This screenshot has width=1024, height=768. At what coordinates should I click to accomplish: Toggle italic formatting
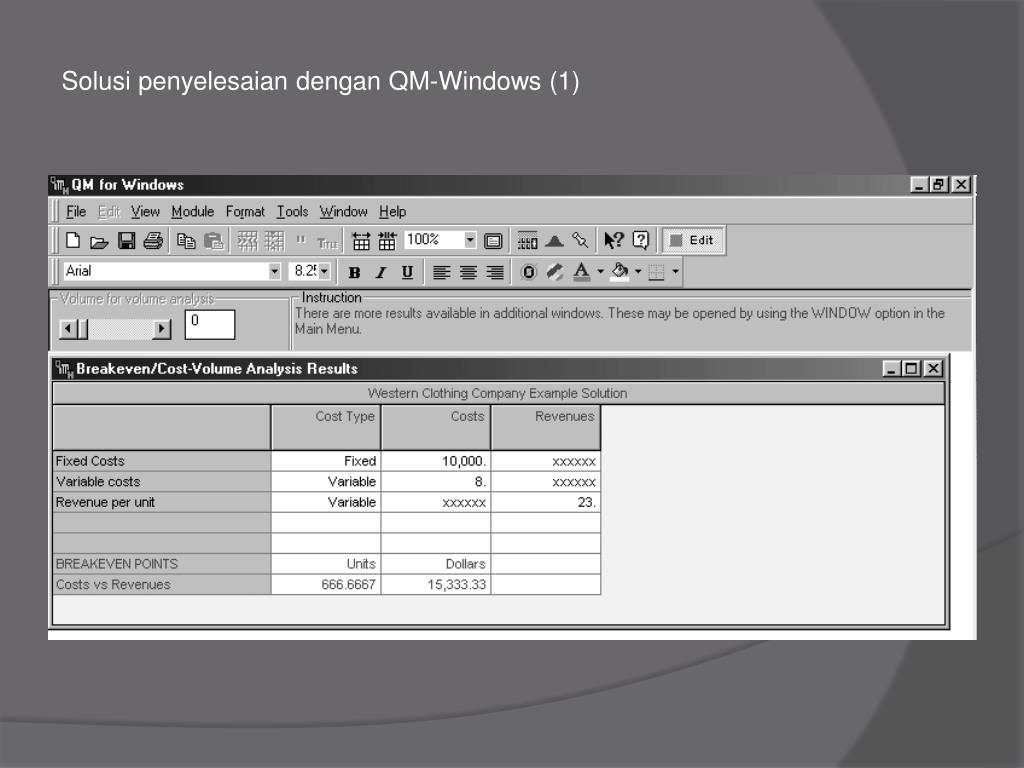click(x=381, y=273)
